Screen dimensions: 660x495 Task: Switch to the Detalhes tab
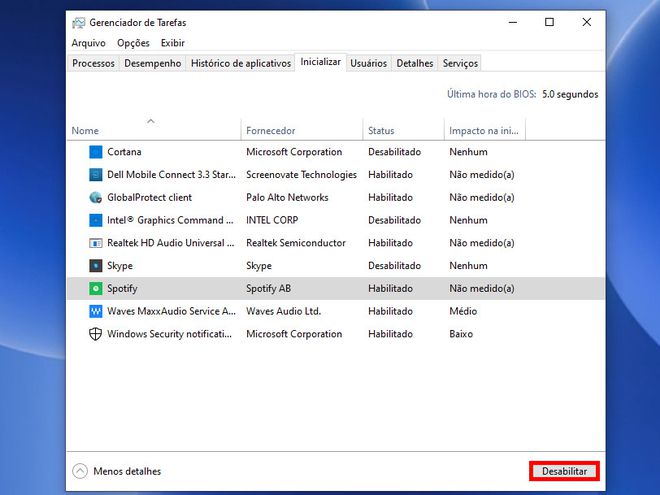coord(415,63)
